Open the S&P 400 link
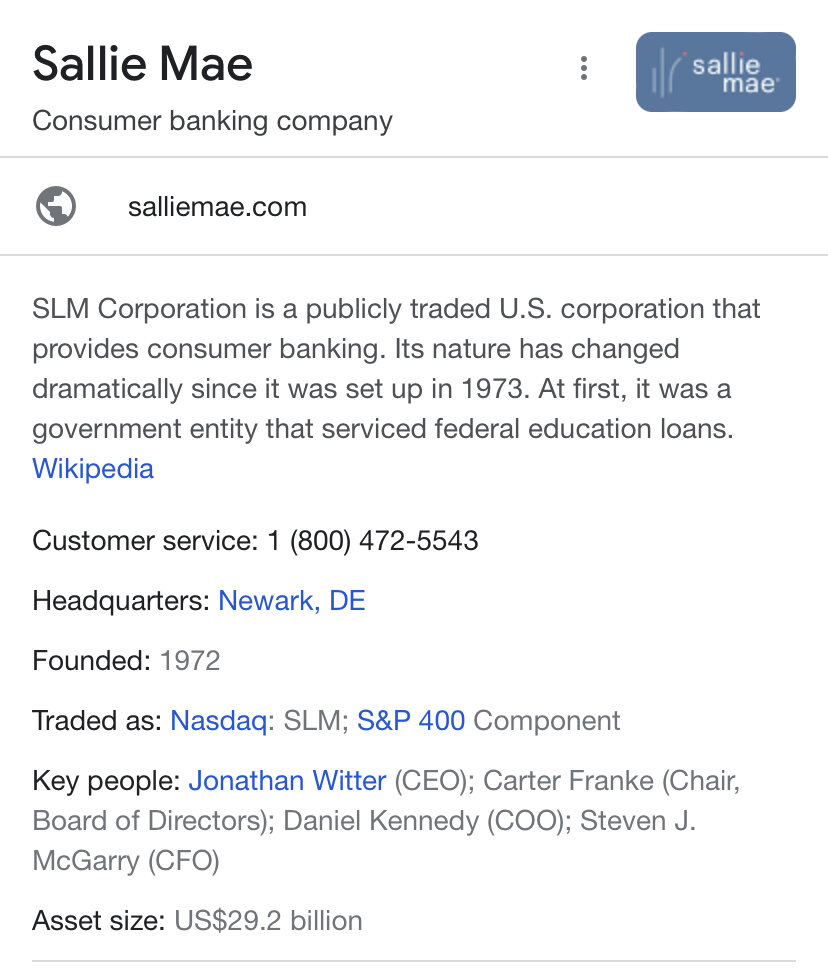 [x=410, y=720]
